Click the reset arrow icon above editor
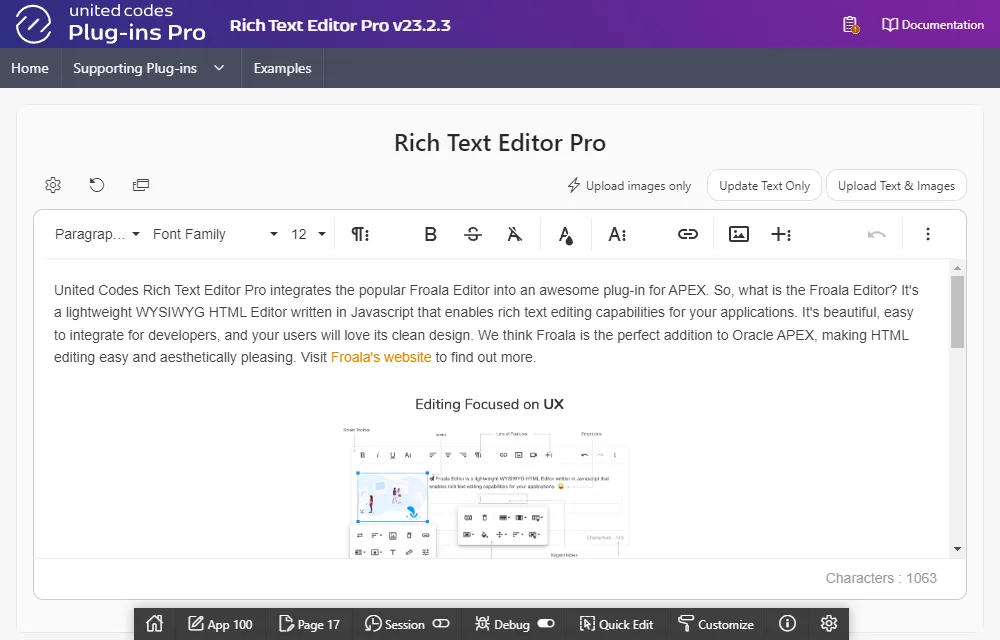 [97, 185]
